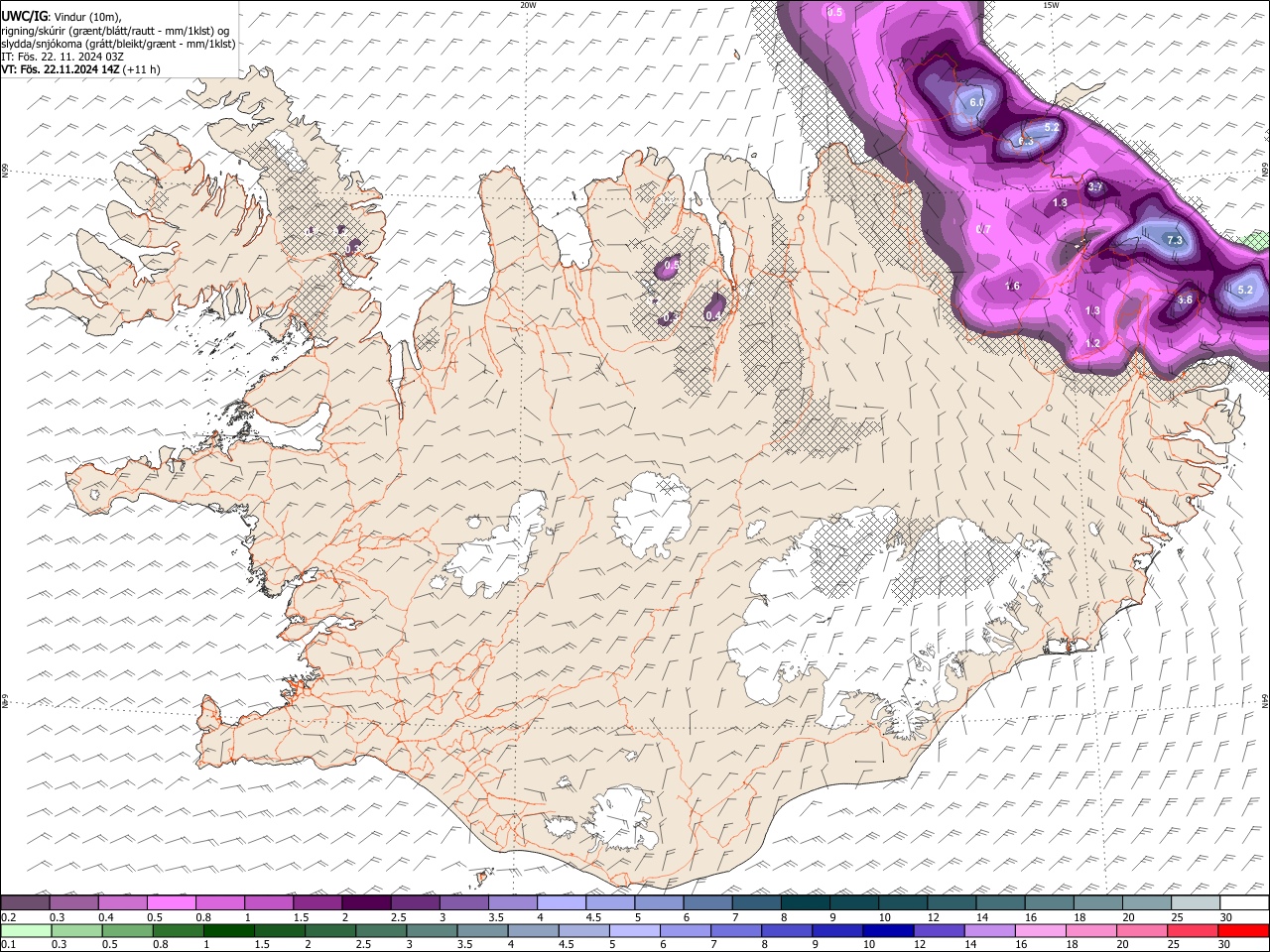Click the green rain patch at the east edge
The width and height of the screenshot is (1270, 952).
tap(1256, 240)
